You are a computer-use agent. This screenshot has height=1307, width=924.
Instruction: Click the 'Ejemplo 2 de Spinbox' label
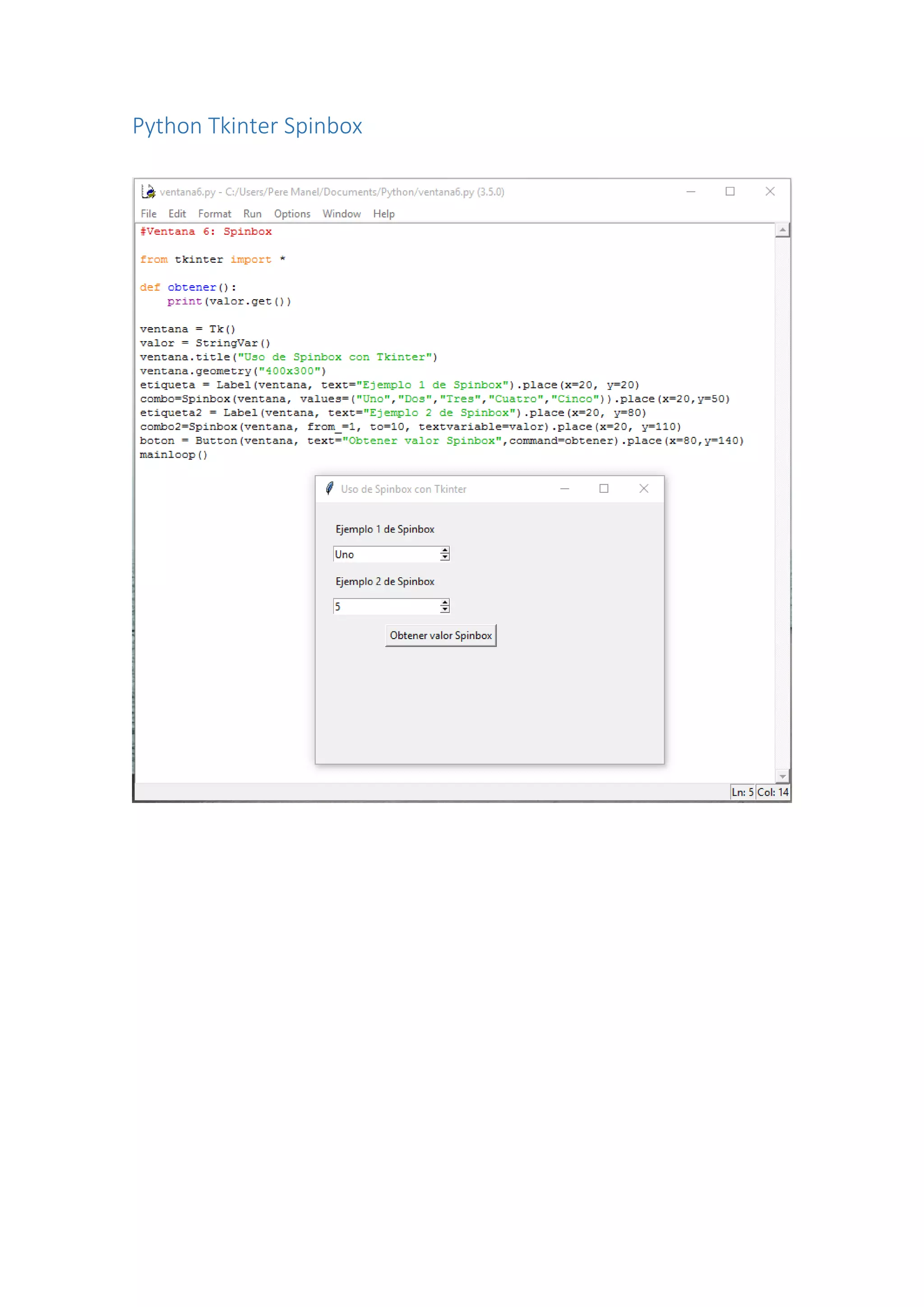pos(384,581)
